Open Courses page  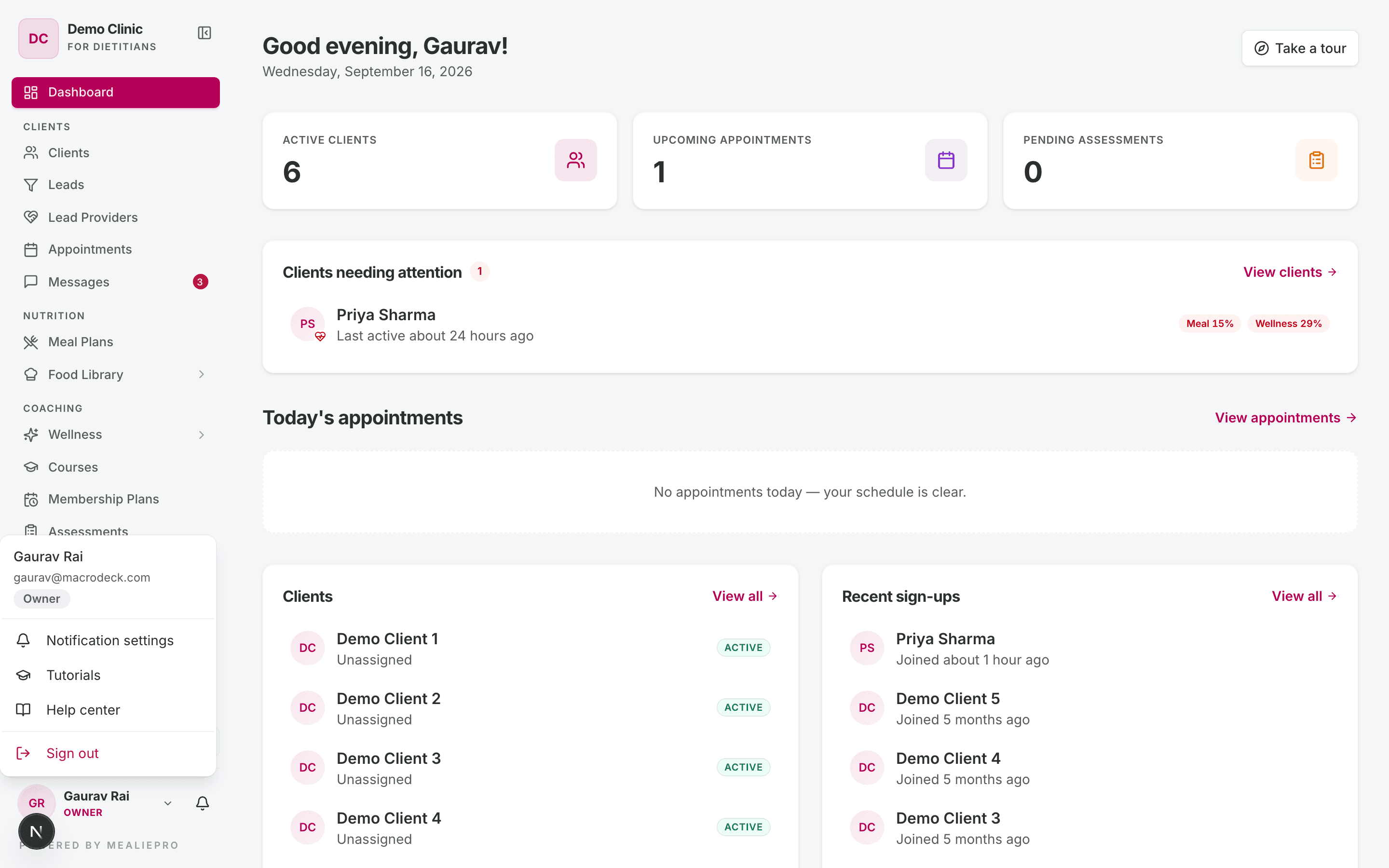click(115, 467)
